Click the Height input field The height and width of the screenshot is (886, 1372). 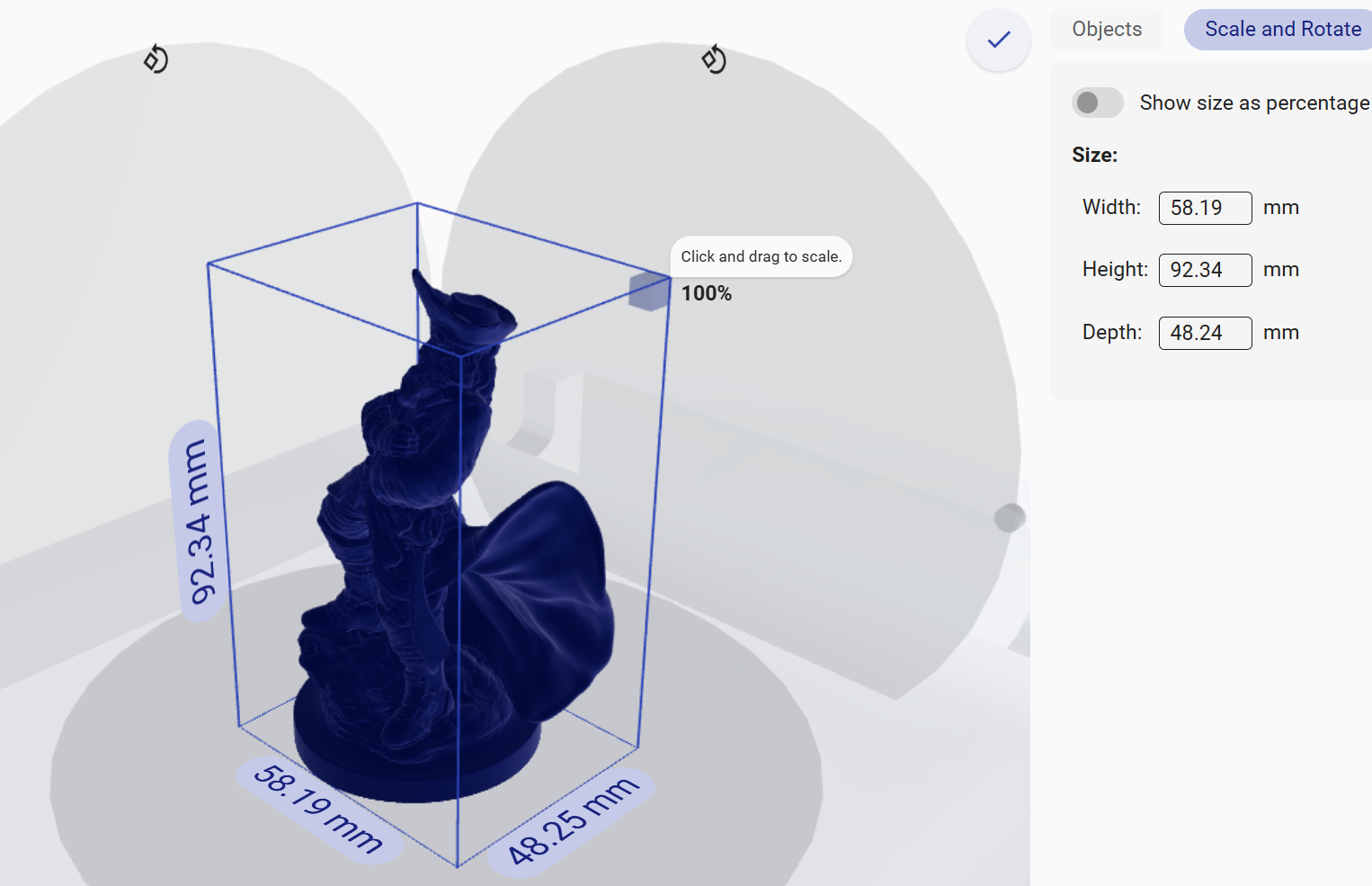tap(1205, 270)
